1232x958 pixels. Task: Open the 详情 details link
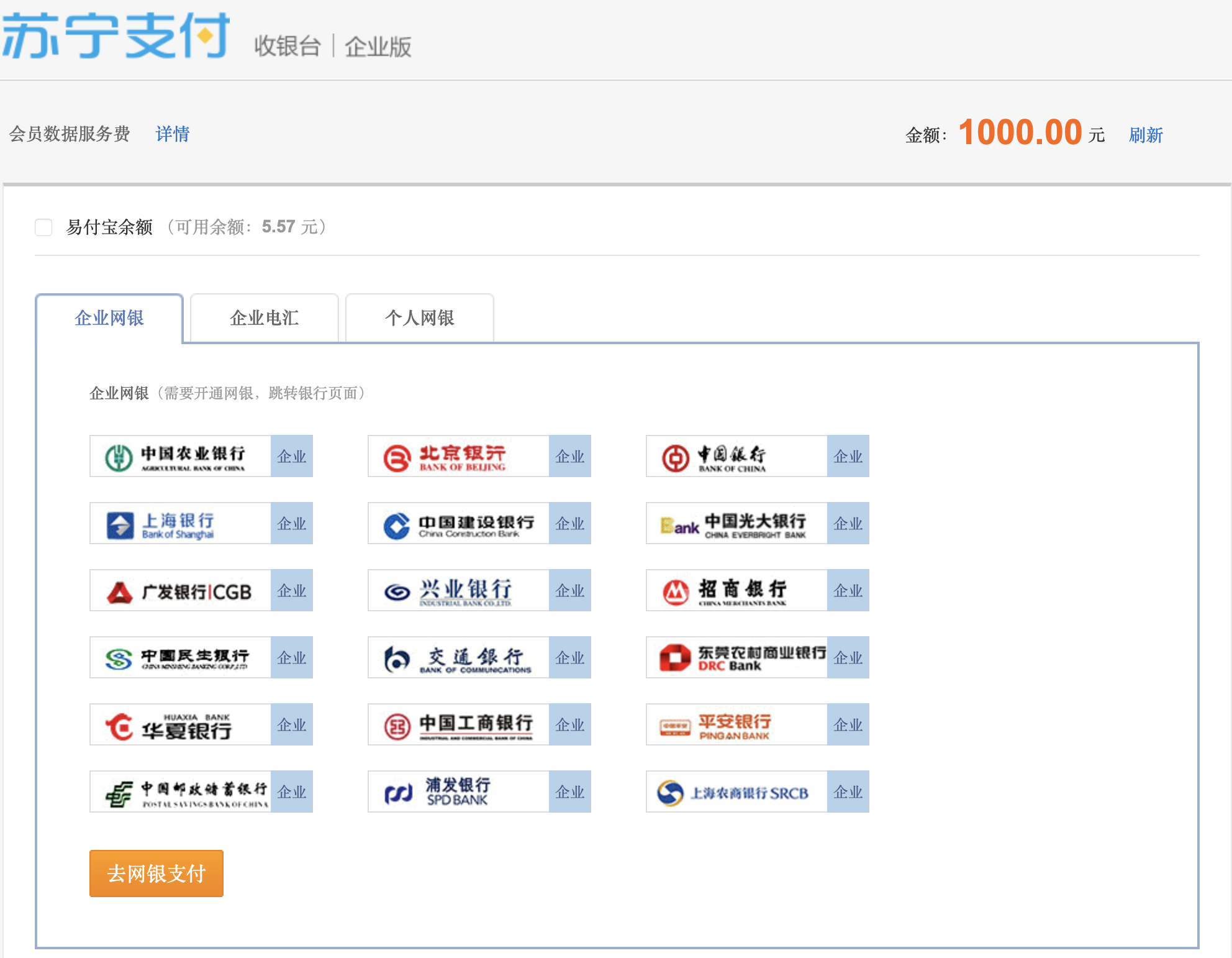173,134
